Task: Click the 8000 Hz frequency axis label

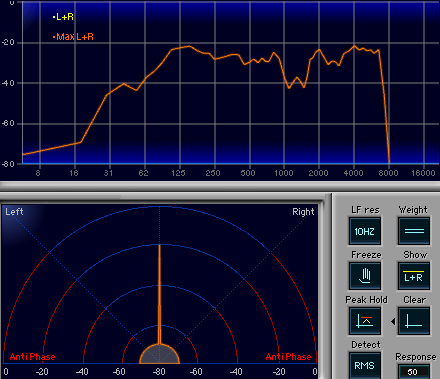Action: (388, 173)
